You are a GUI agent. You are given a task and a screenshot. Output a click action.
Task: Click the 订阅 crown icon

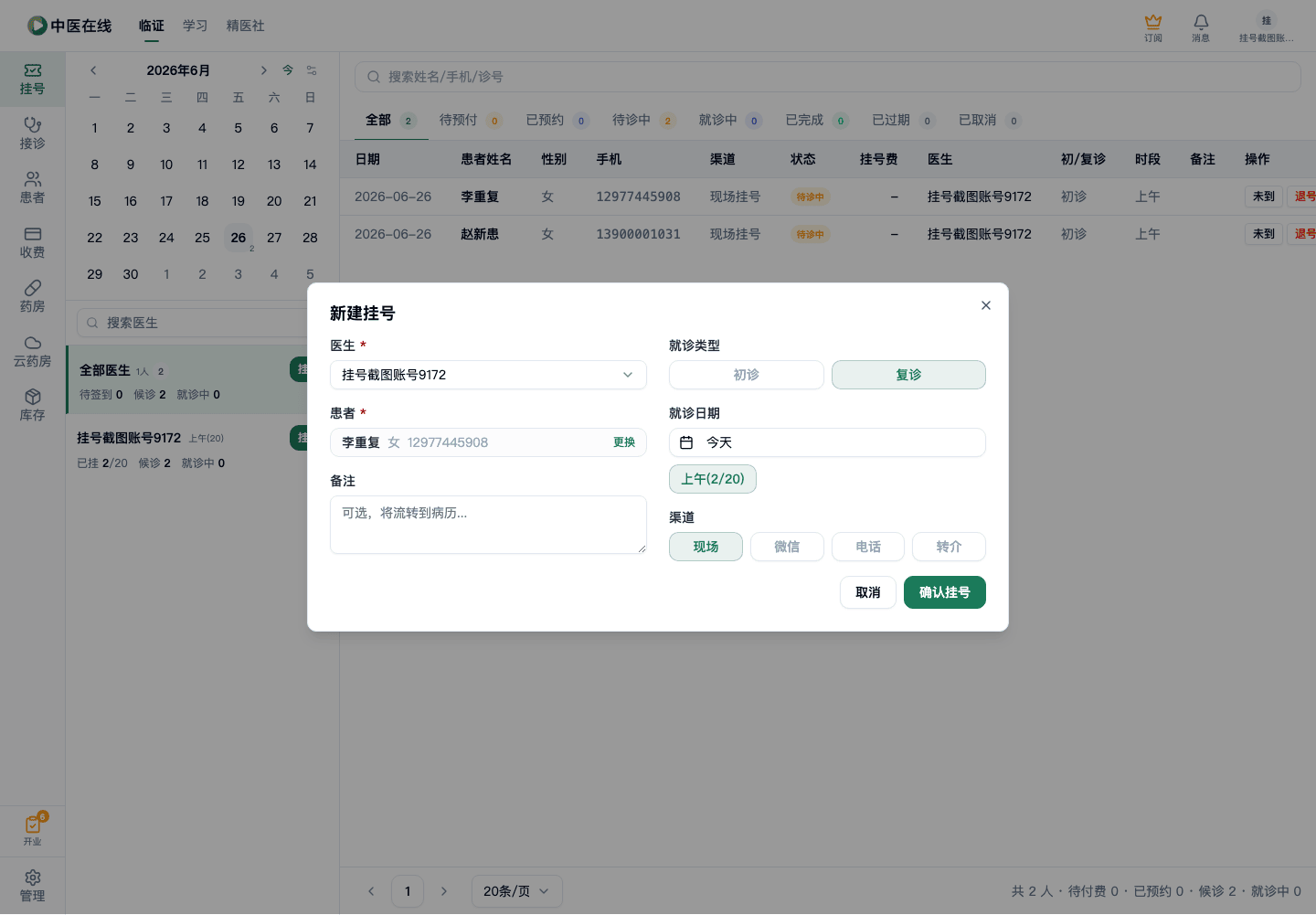pos(1153,27)
